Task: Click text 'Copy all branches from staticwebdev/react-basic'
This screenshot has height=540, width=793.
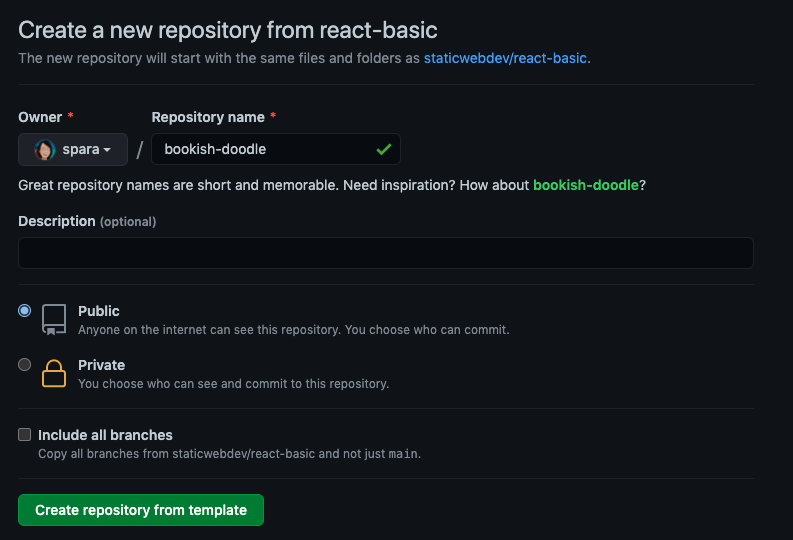Action: [x=177, y=454]
